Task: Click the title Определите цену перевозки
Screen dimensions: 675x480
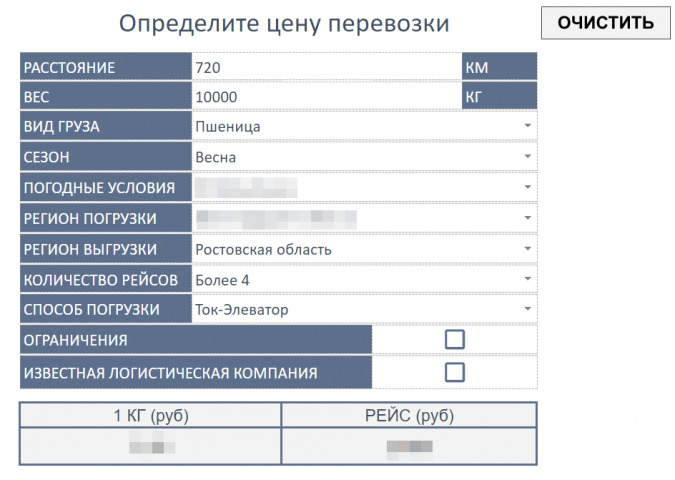Action: (284, 23)
